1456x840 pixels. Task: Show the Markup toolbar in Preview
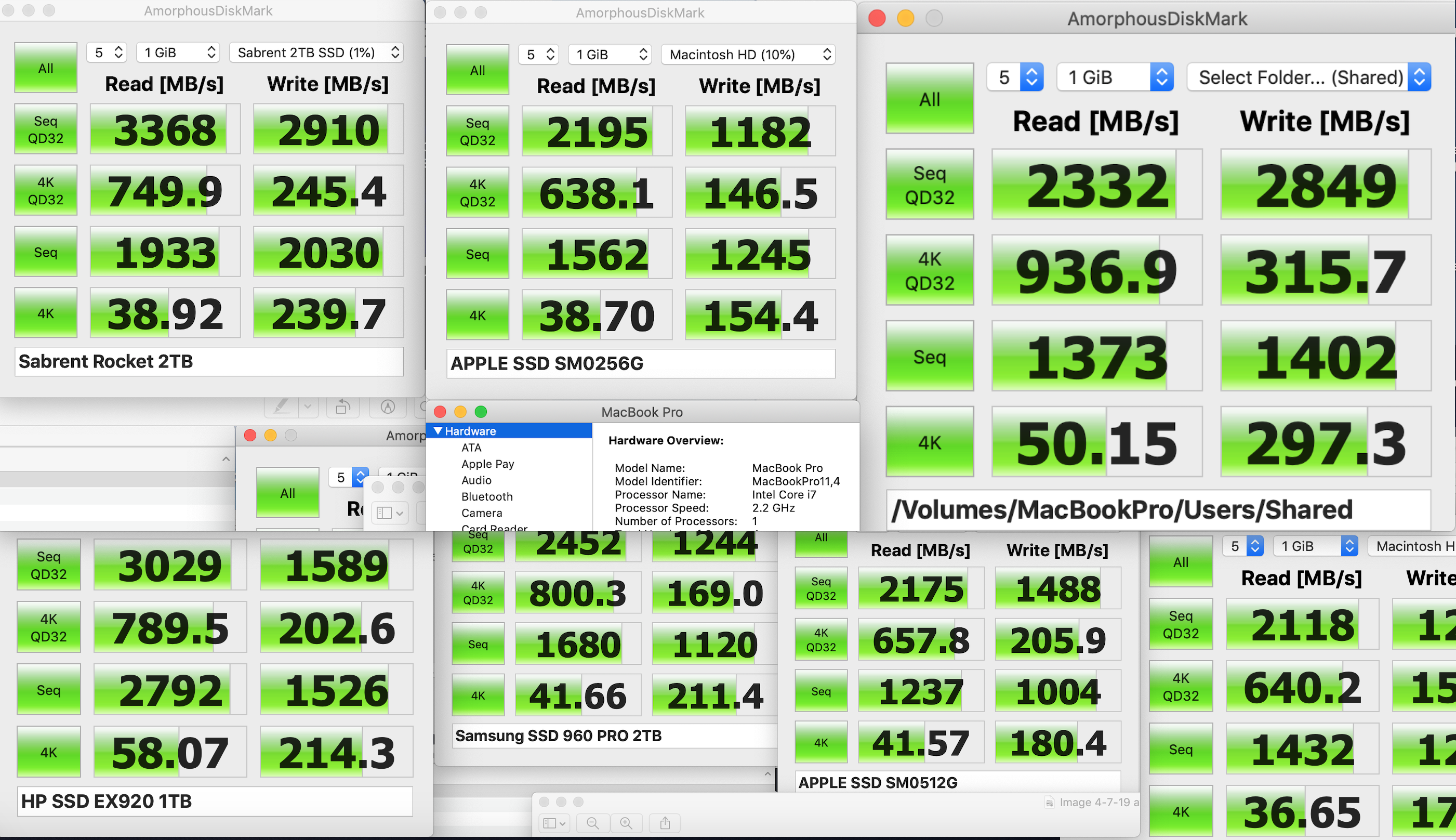pos(388,408)
